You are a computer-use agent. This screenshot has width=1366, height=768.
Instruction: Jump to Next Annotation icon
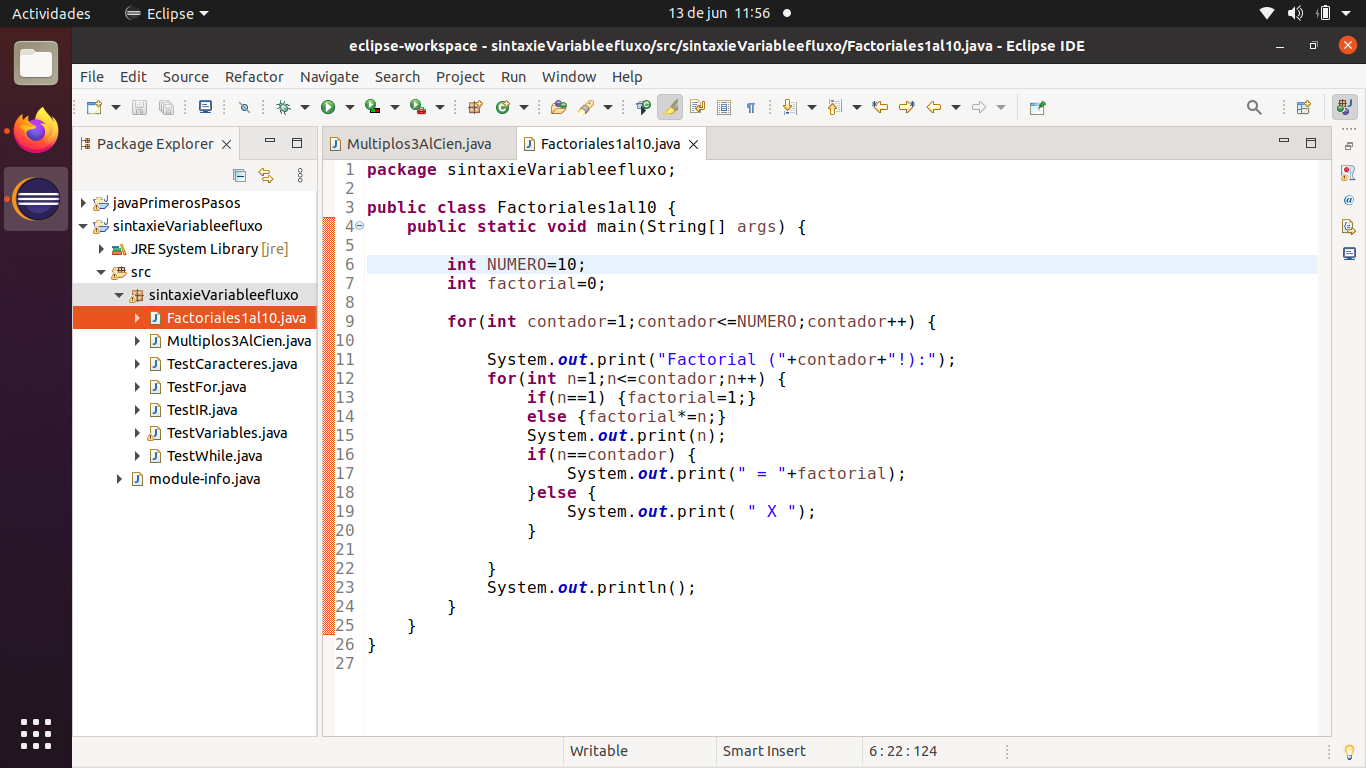[789, 107]
